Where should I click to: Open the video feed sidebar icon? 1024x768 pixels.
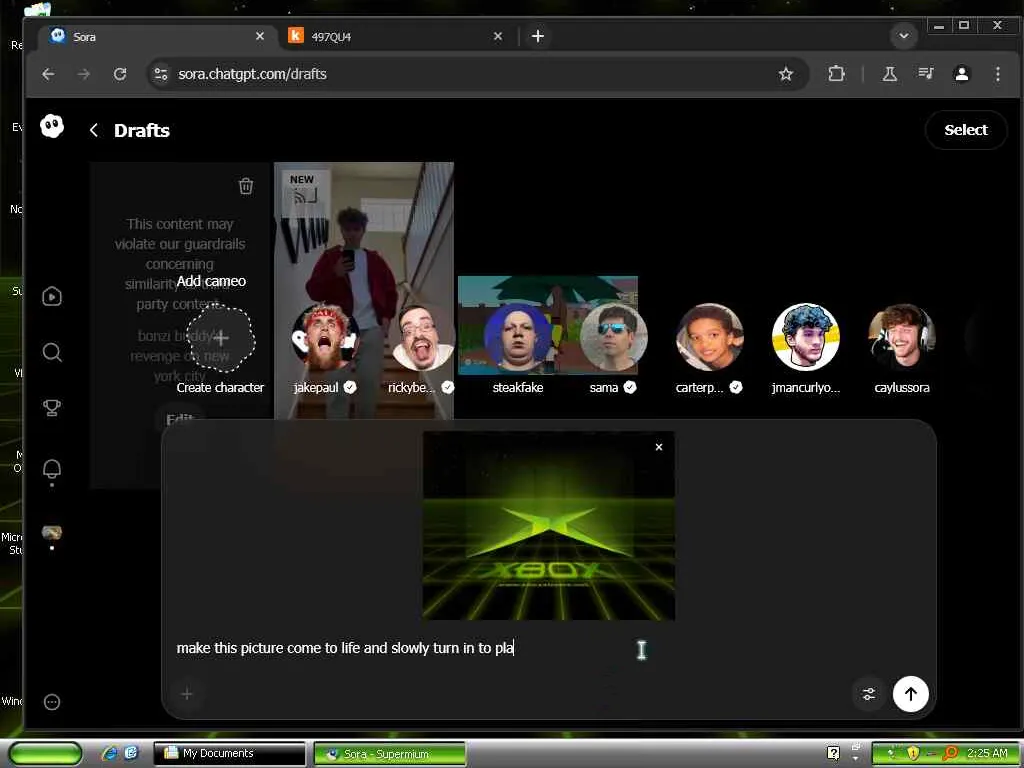(52, 296)
